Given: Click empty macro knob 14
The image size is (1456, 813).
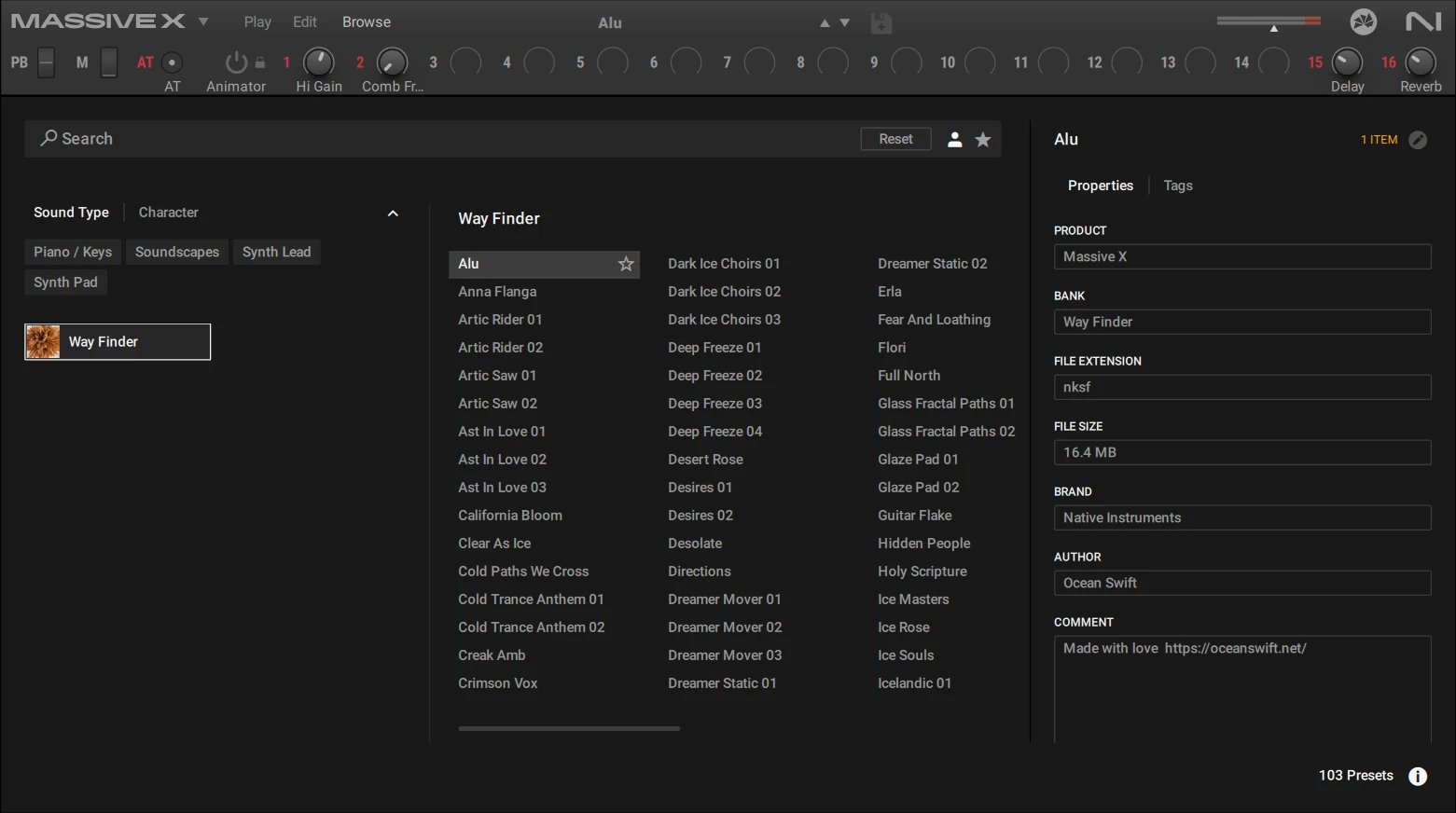Looking at the screenshot, I should pos(1273,62).
